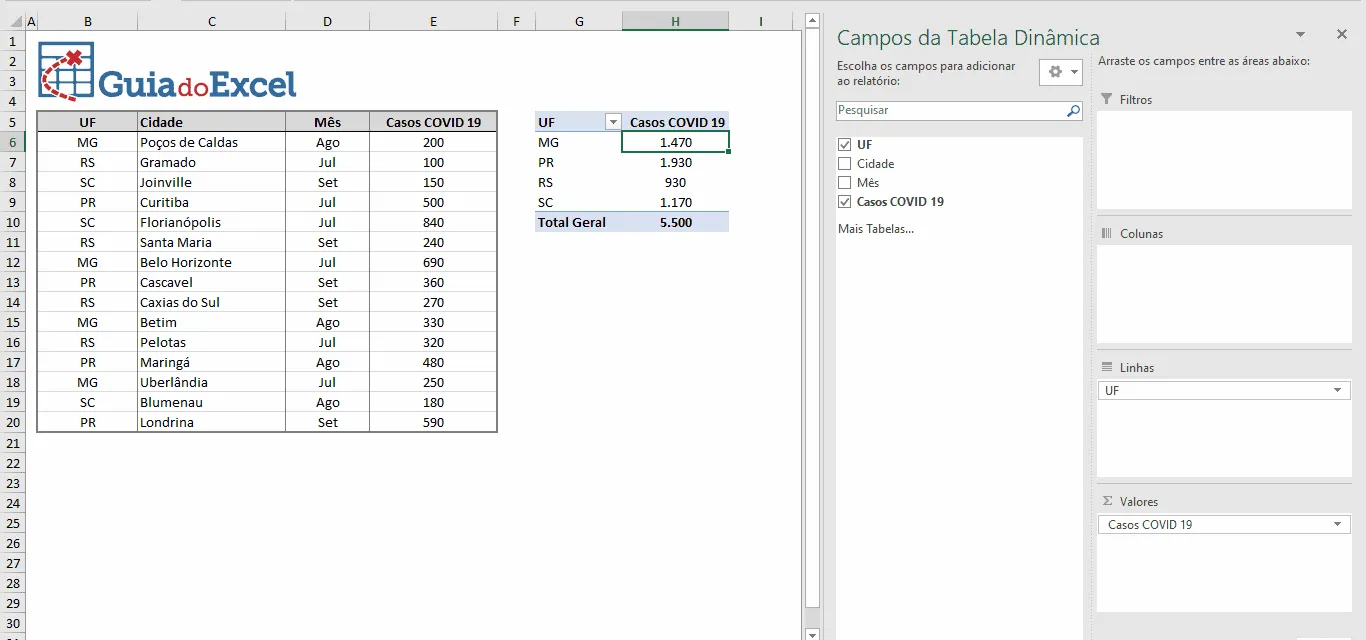Click the select-all corner of the sheet
Screen dimensions: 1366x640
[11, 21]
